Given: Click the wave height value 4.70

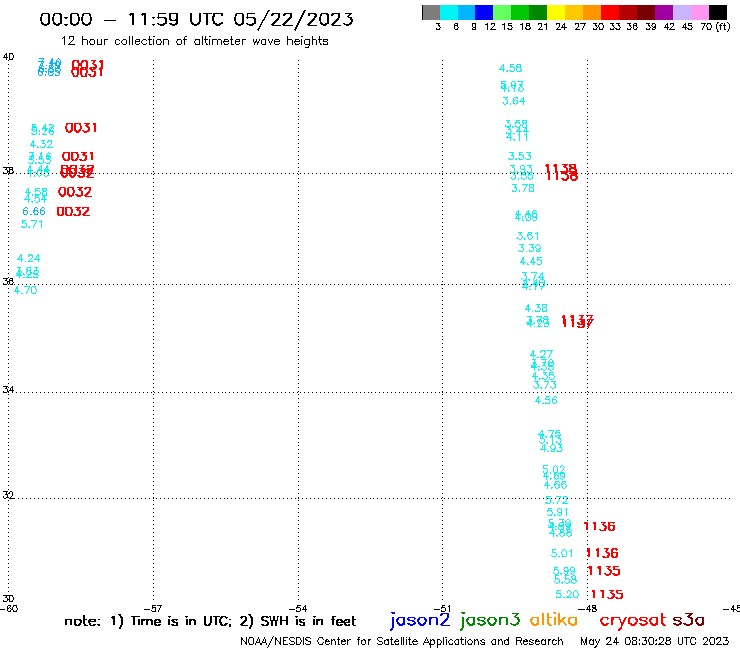Looking at the screenshot, I should tap(25, 290).
